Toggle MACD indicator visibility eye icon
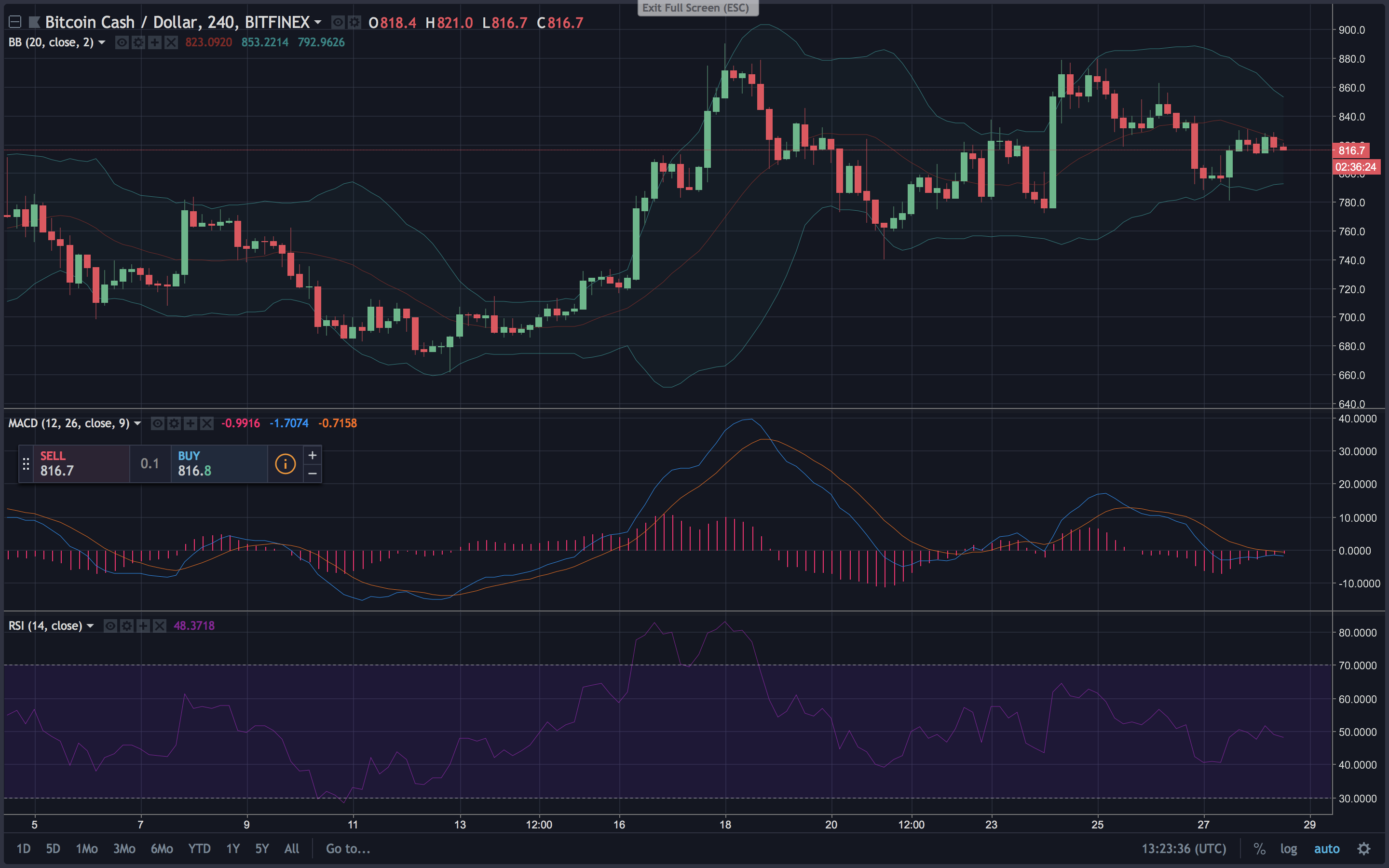 point(157,423)
